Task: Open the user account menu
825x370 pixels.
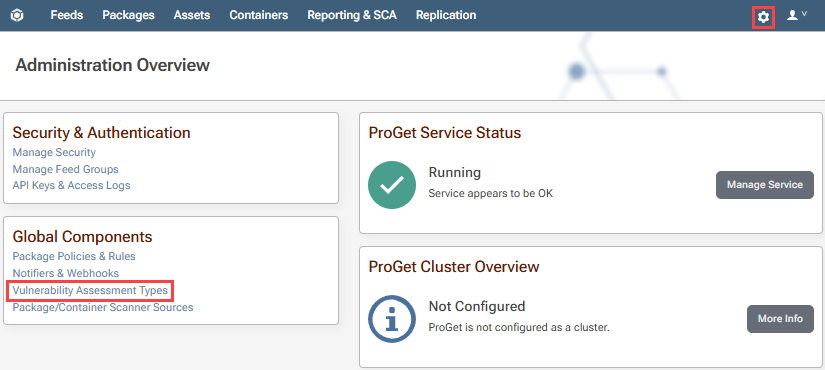Action: 797,16
